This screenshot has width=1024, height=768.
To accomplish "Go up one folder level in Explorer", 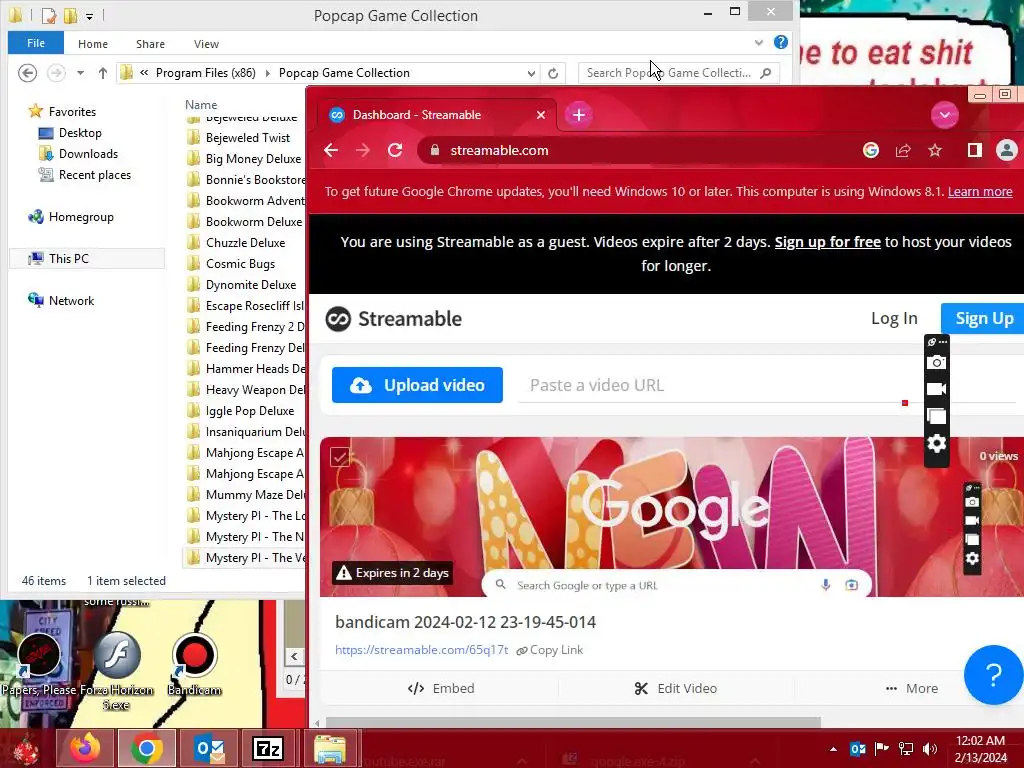I will (103, 73).
